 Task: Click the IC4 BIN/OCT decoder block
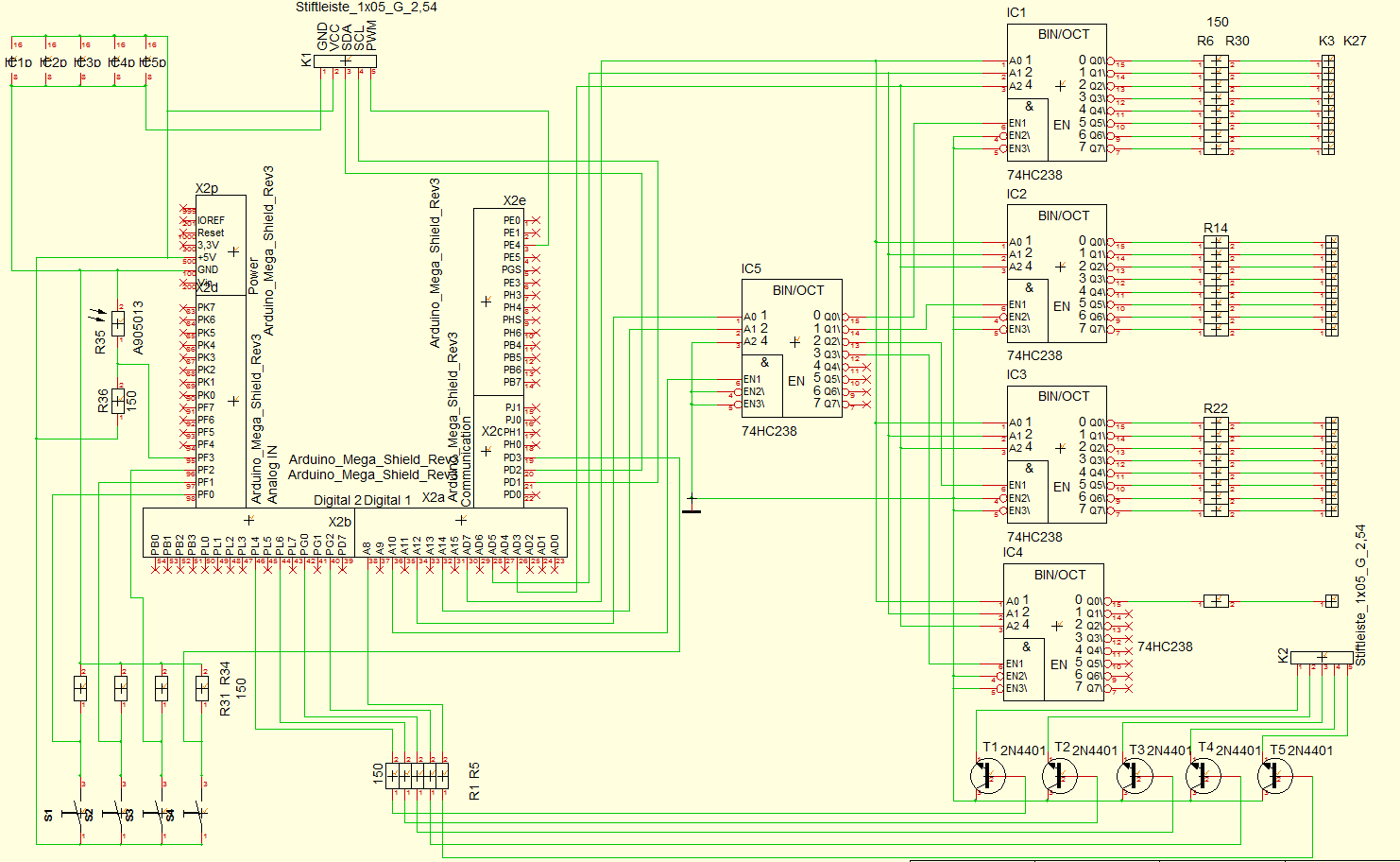pyautogui.click(x=1053, y=632)
